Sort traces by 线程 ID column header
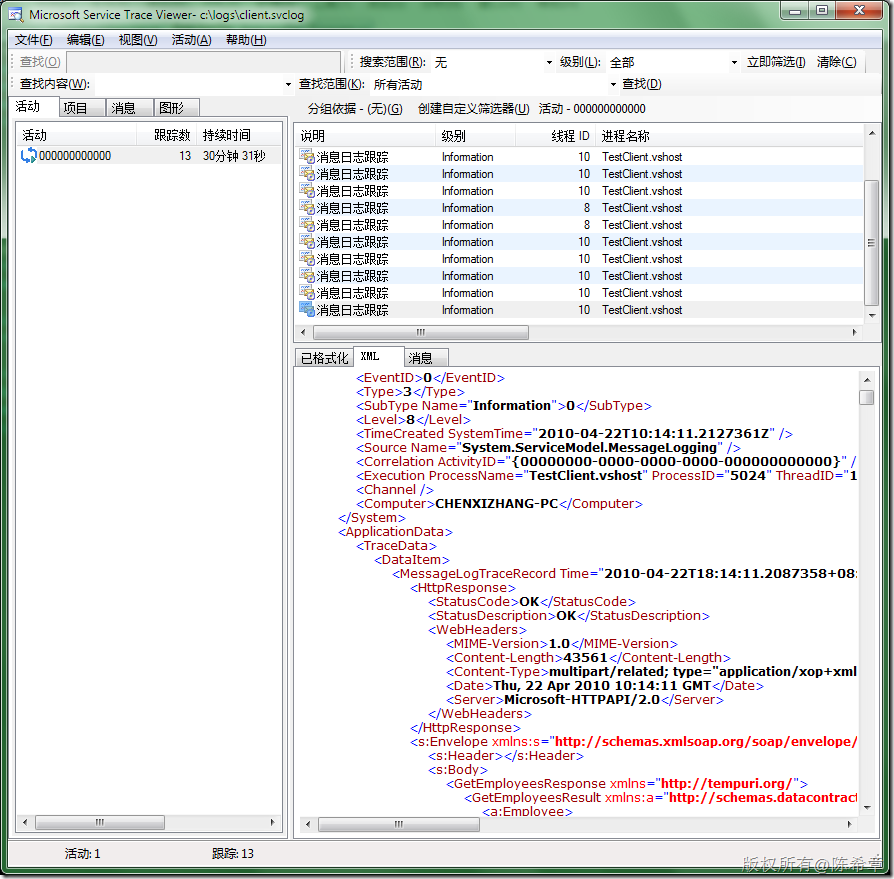 click(x=556, y=136)
